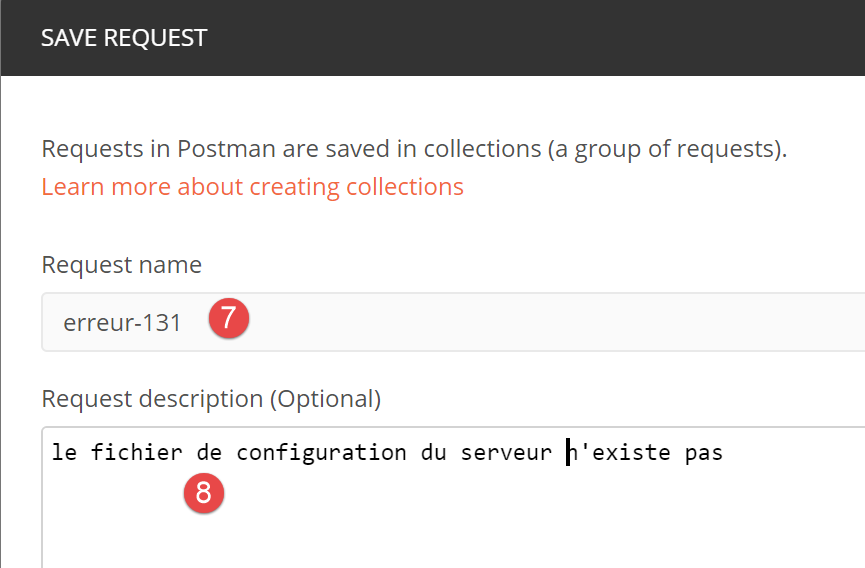Click the "Request description" label text
The height and width of the screenshot is (568, 865).
tap(152, 399)
